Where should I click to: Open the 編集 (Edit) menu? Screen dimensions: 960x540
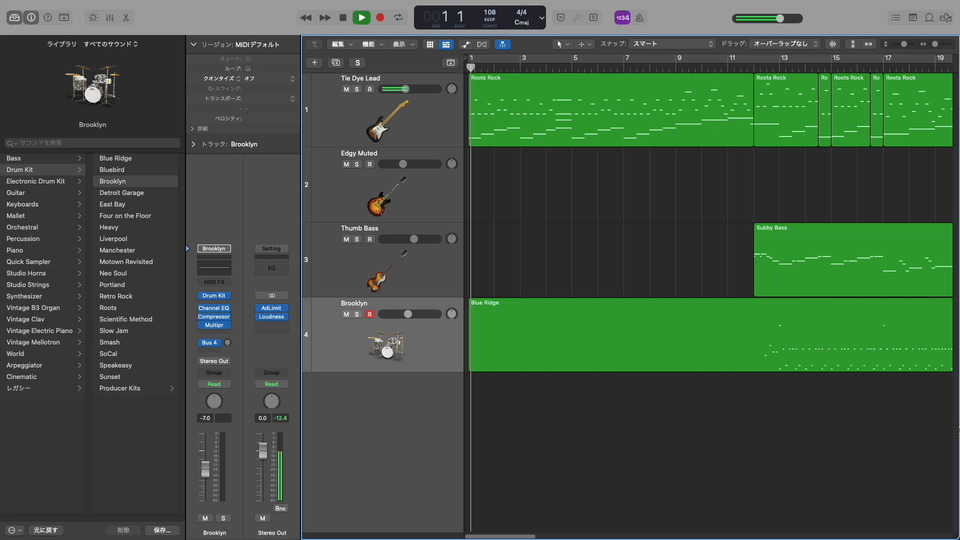click(342, 44)
